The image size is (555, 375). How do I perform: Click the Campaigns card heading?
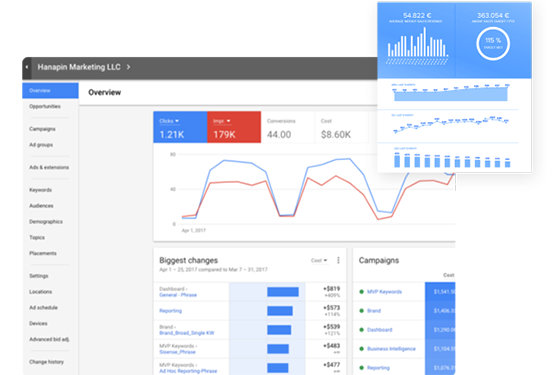tap(379, 260)
